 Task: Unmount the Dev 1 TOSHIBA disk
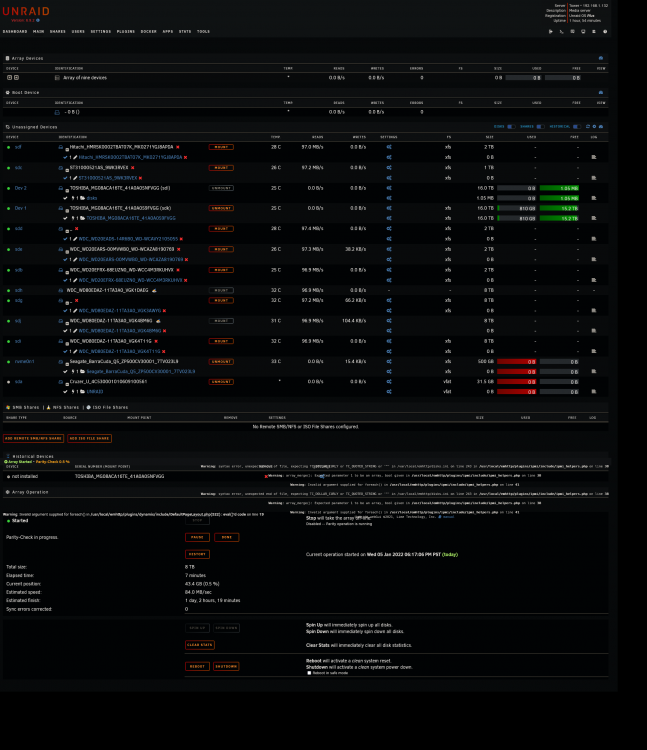click(221, 209)
